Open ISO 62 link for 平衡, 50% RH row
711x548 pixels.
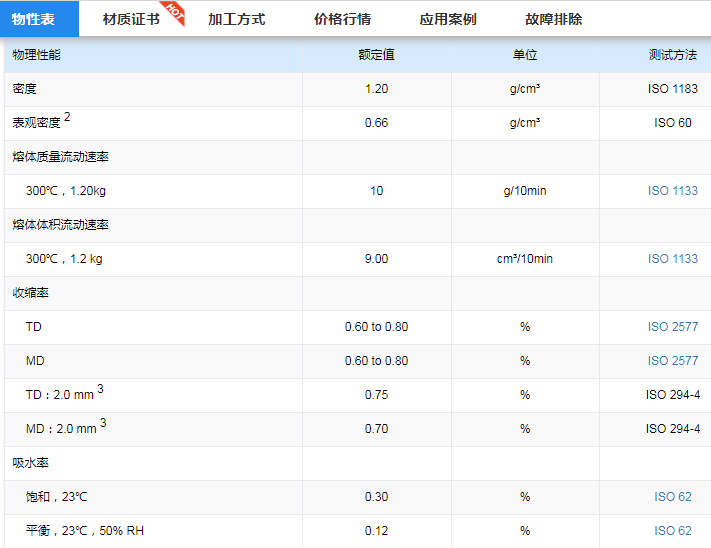pos(672,531)
